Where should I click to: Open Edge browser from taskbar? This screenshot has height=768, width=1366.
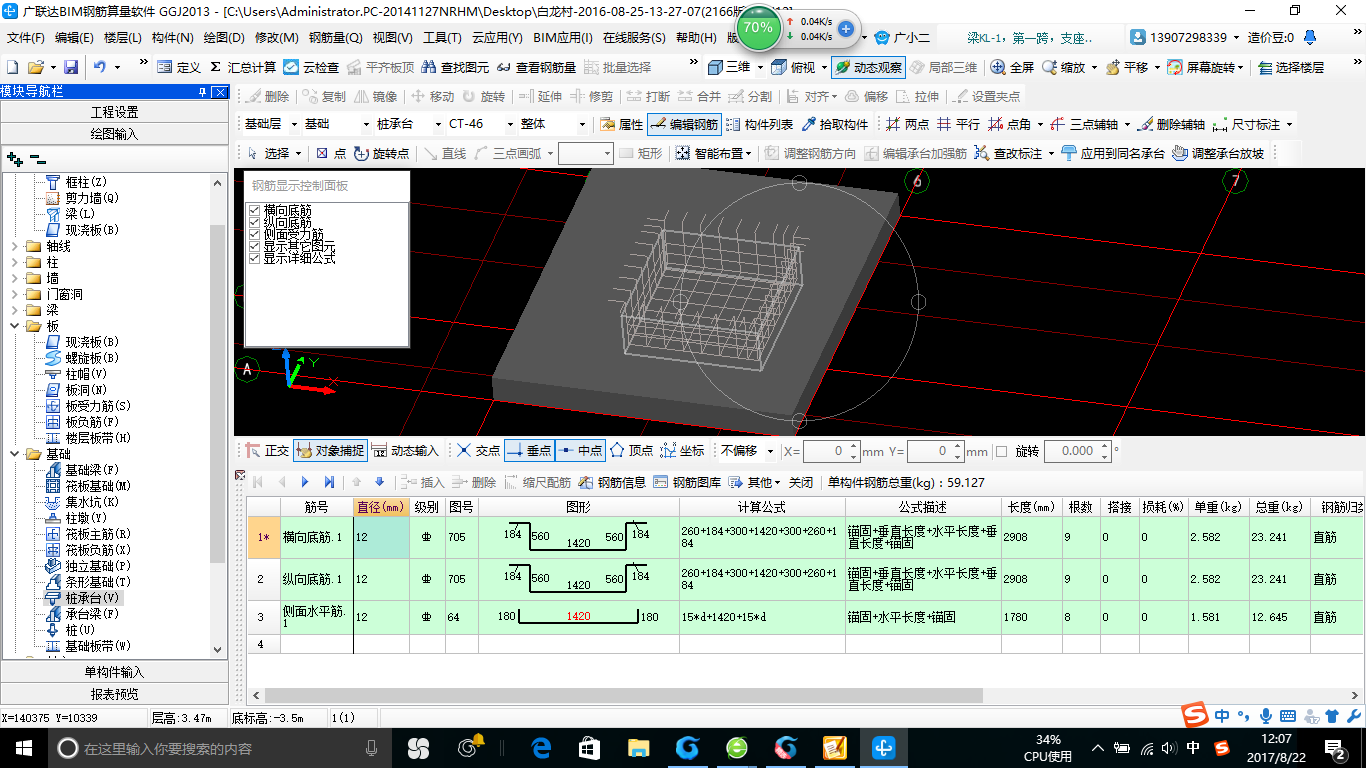point(541,747)
